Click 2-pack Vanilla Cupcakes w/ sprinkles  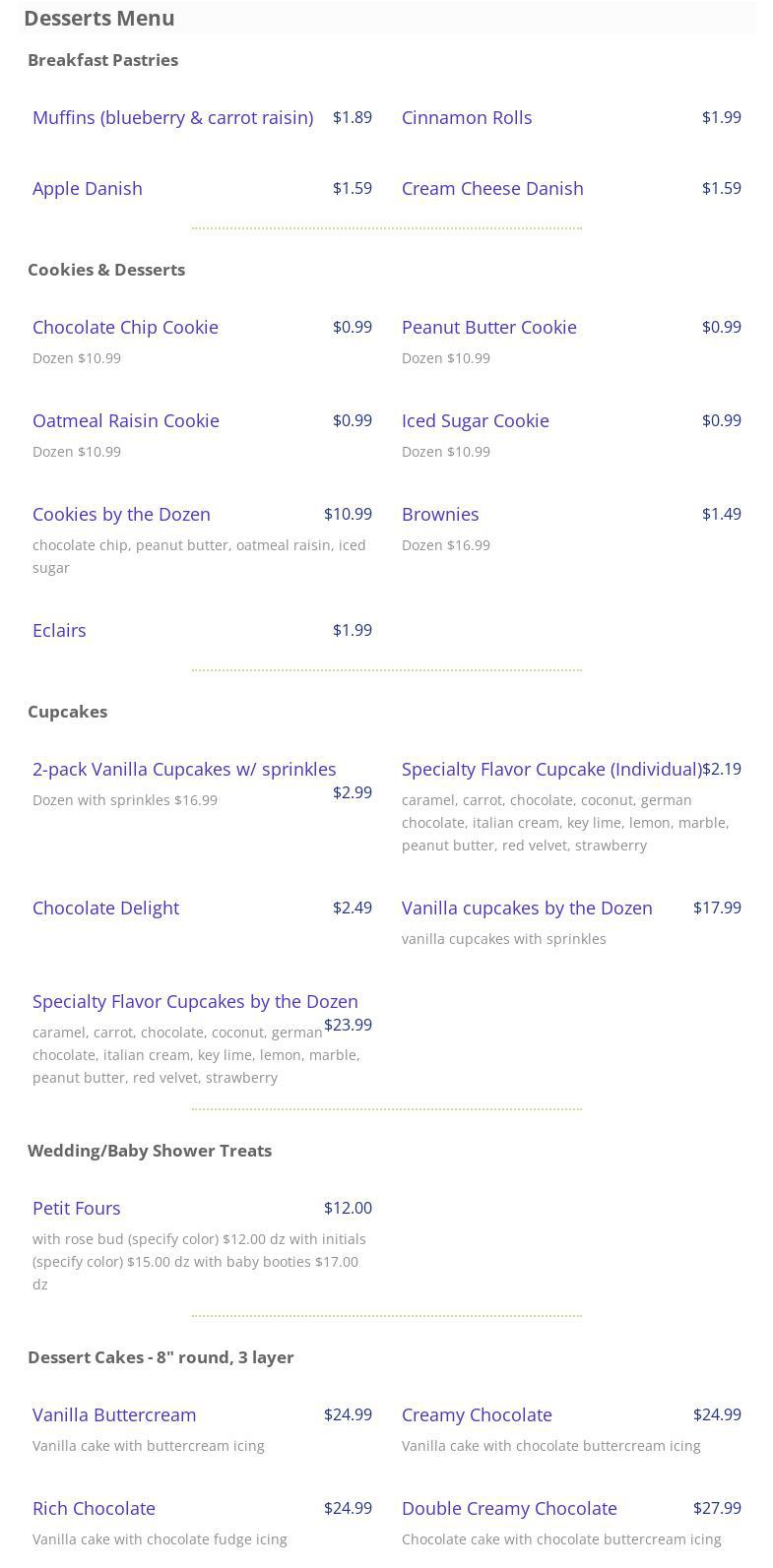184,770
